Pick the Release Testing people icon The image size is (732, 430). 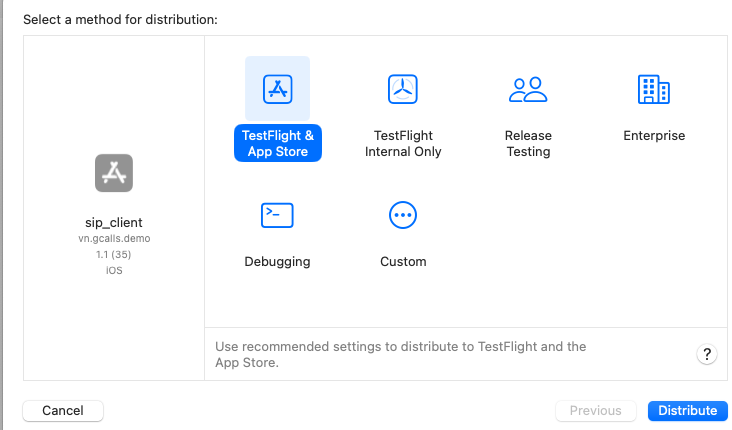pos(528,89)
